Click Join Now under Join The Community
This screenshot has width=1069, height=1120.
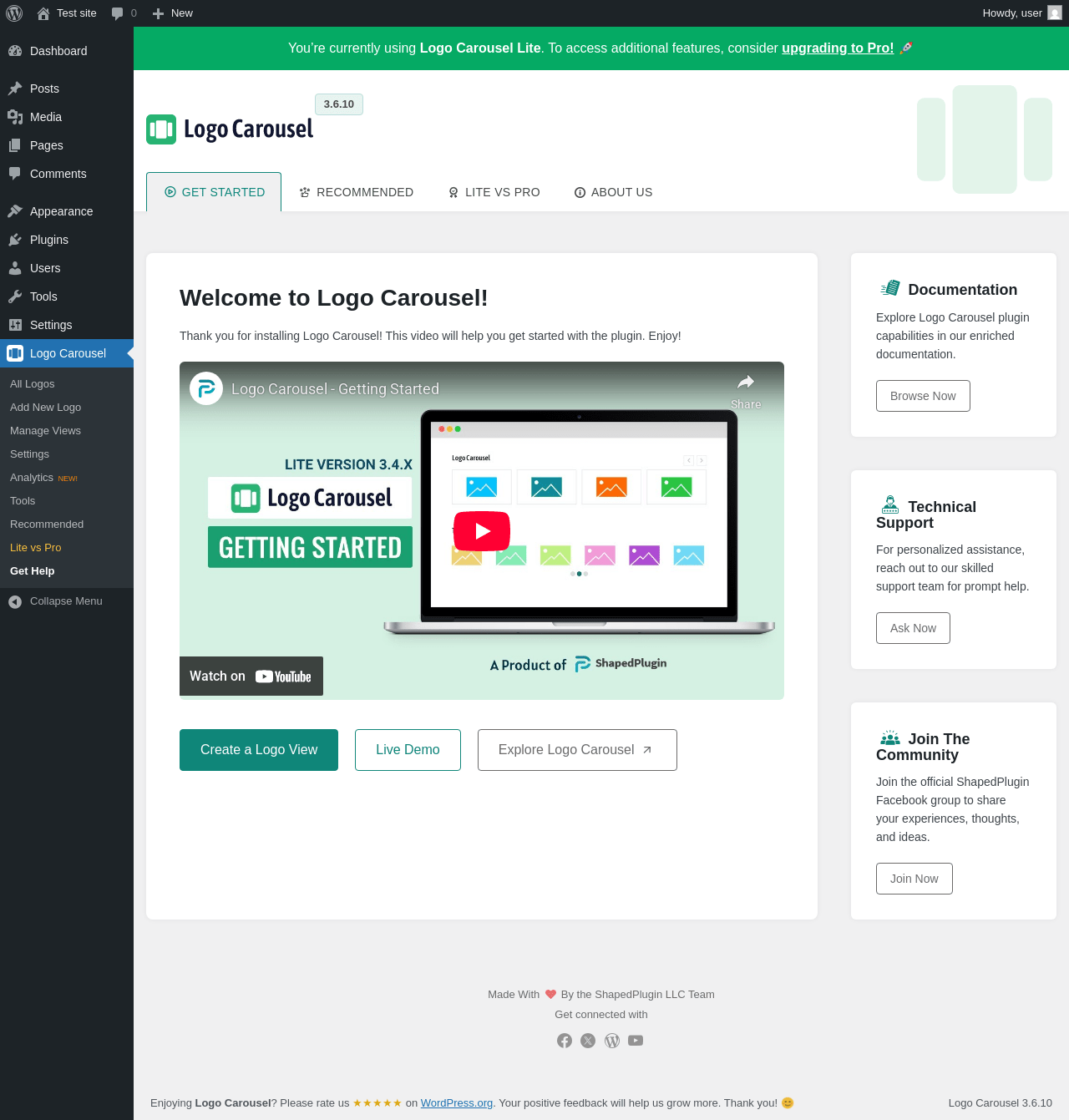[914, 879]
